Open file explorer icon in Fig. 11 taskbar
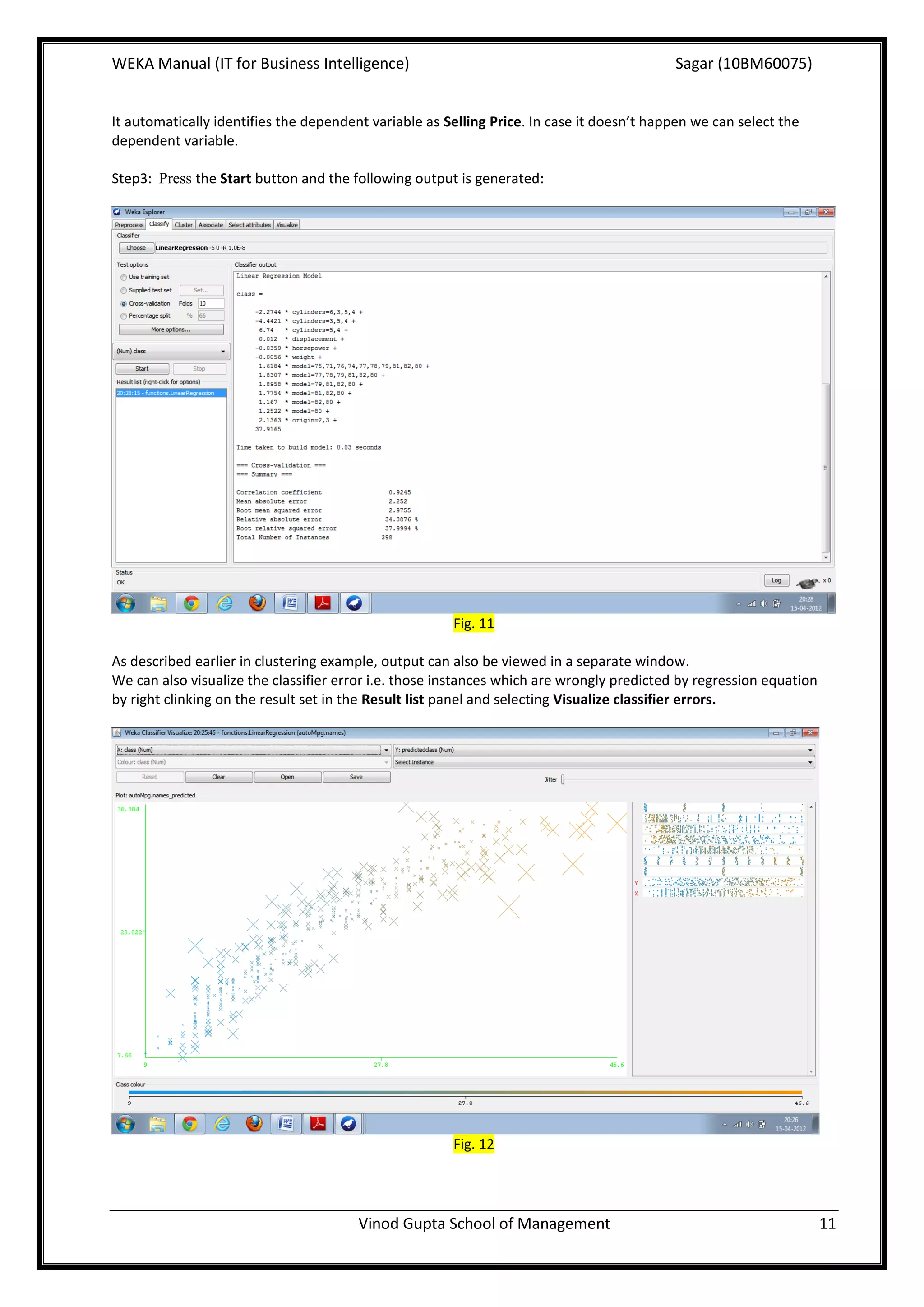This screenshot has height=1307, width=924. pyautogui.click(x=159, y=603)
